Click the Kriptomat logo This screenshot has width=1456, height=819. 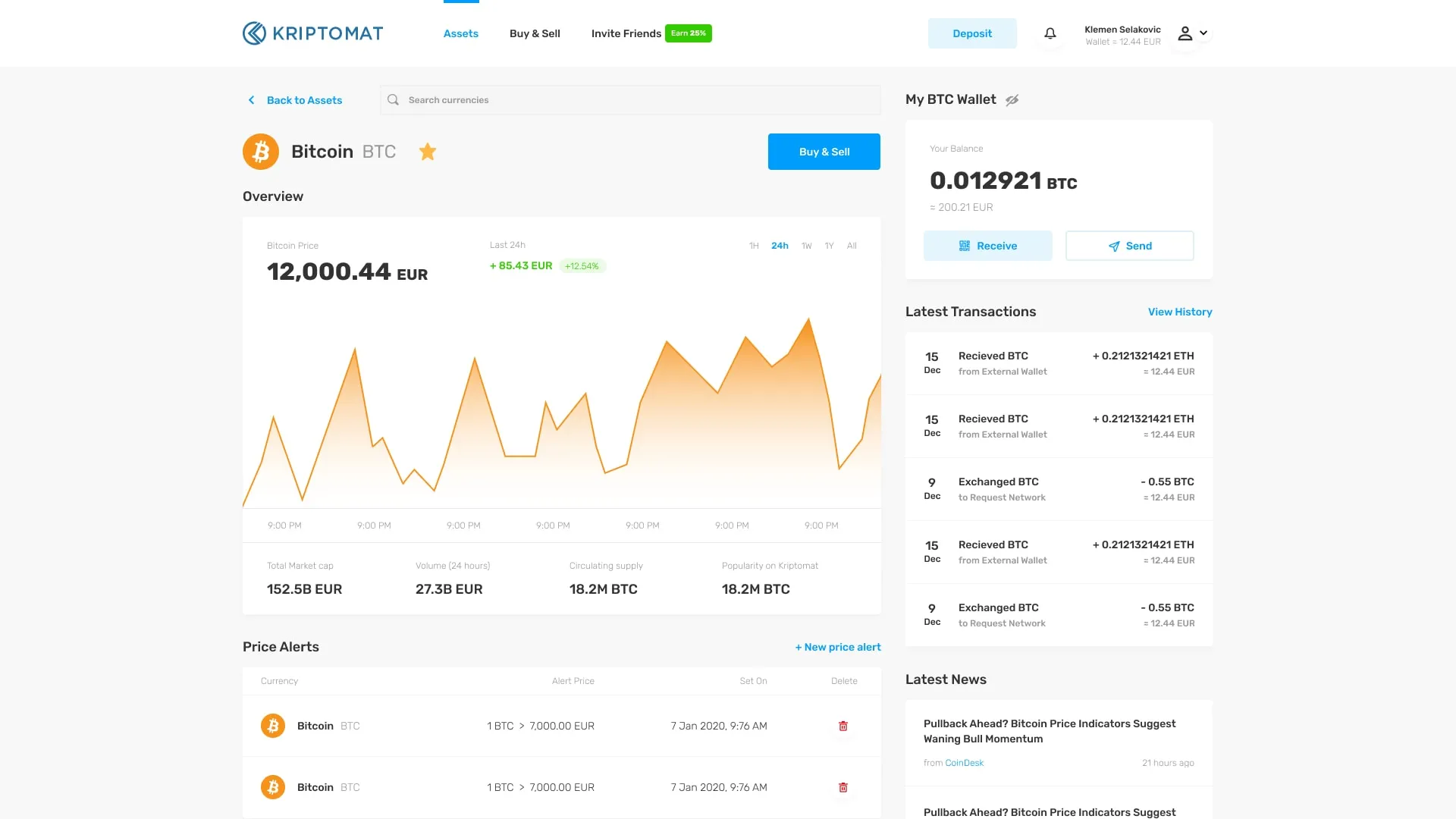tap(312, 33)
